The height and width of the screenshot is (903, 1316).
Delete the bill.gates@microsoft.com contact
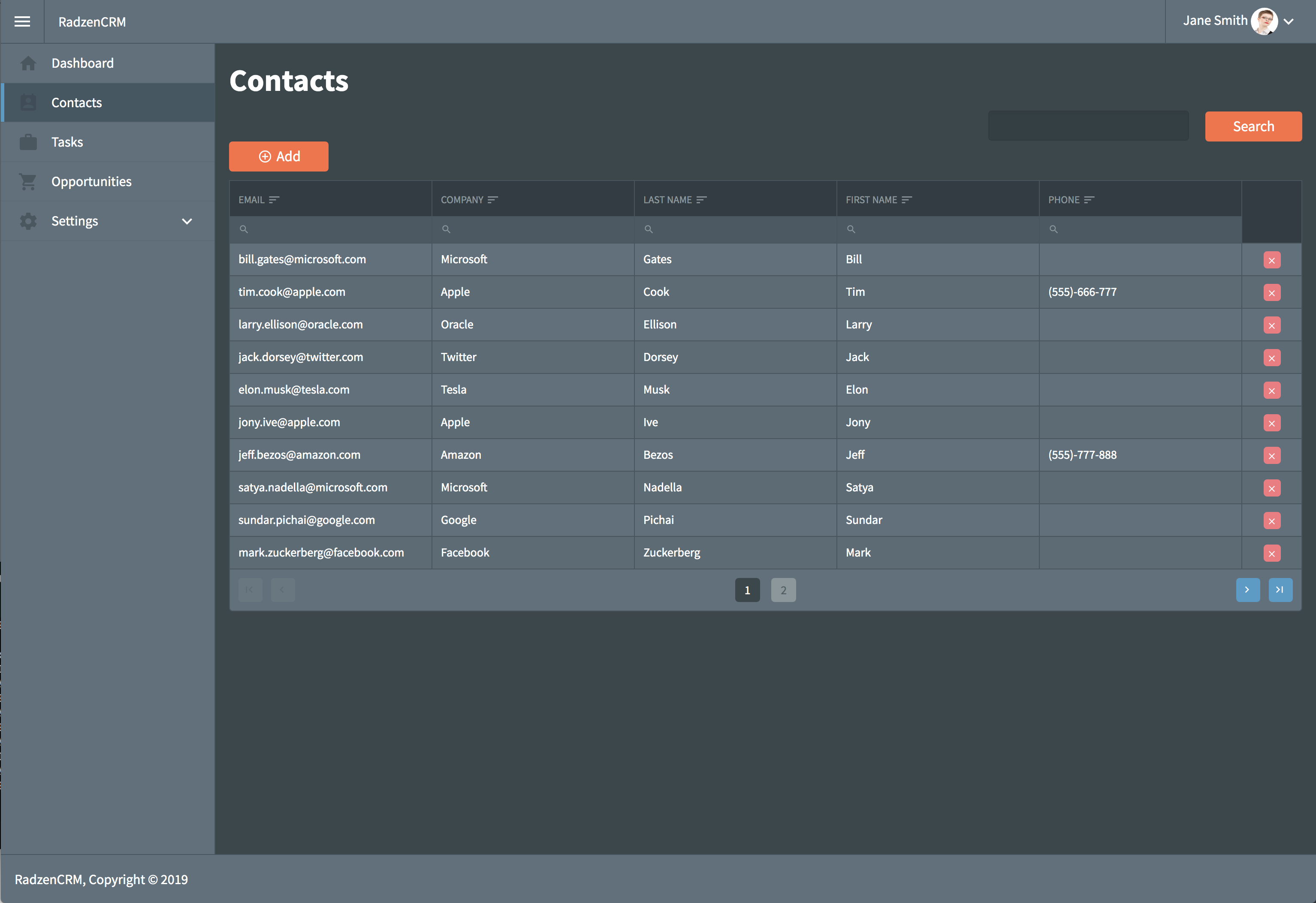1272,260
